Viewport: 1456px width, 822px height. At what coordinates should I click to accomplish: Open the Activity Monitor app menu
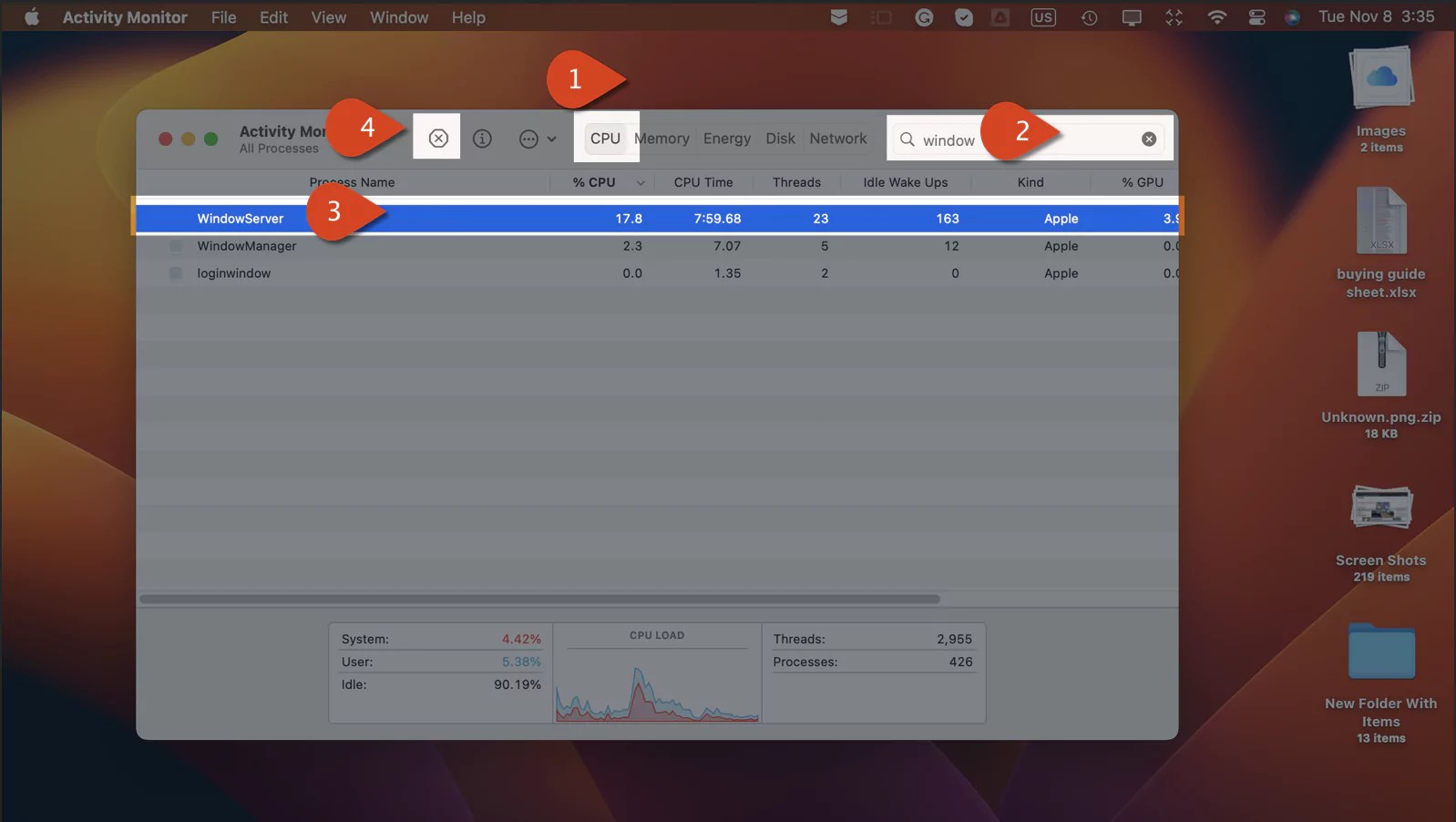[125, 16]
